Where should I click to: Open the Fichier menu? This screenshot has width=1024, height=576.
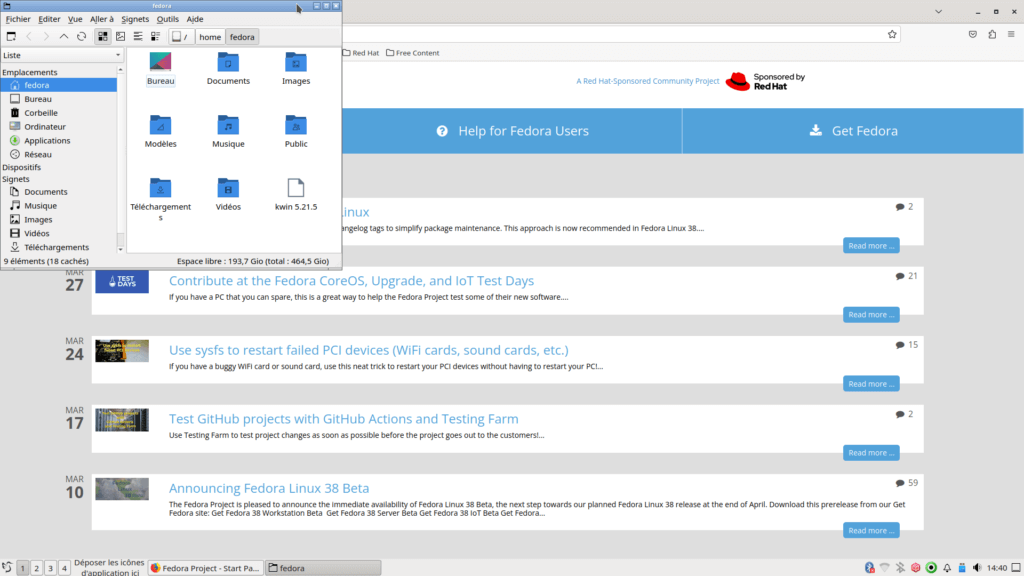pos(18,19)
